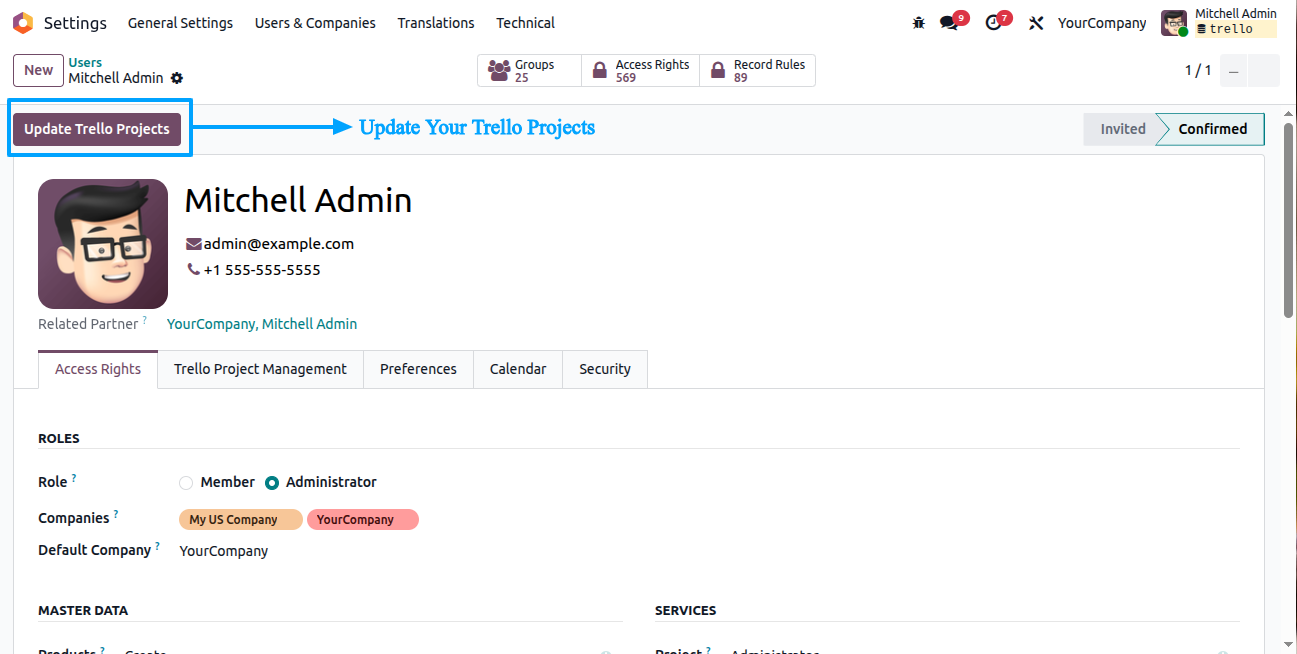1297x654 pixels.
Task: Open the Translations menu
Action: click(436, 22)
